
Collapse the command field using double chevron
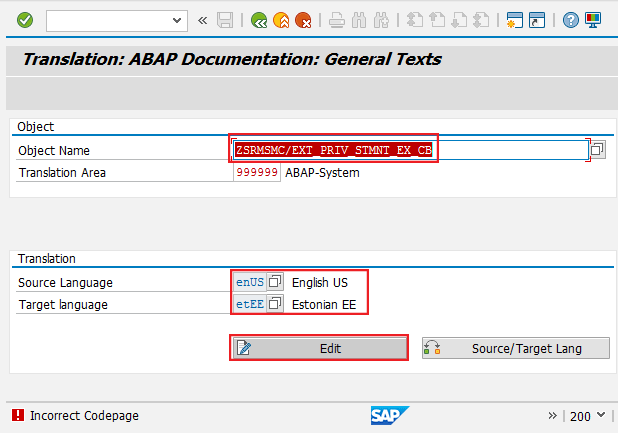pyautogui.click(x=203, y=20)
